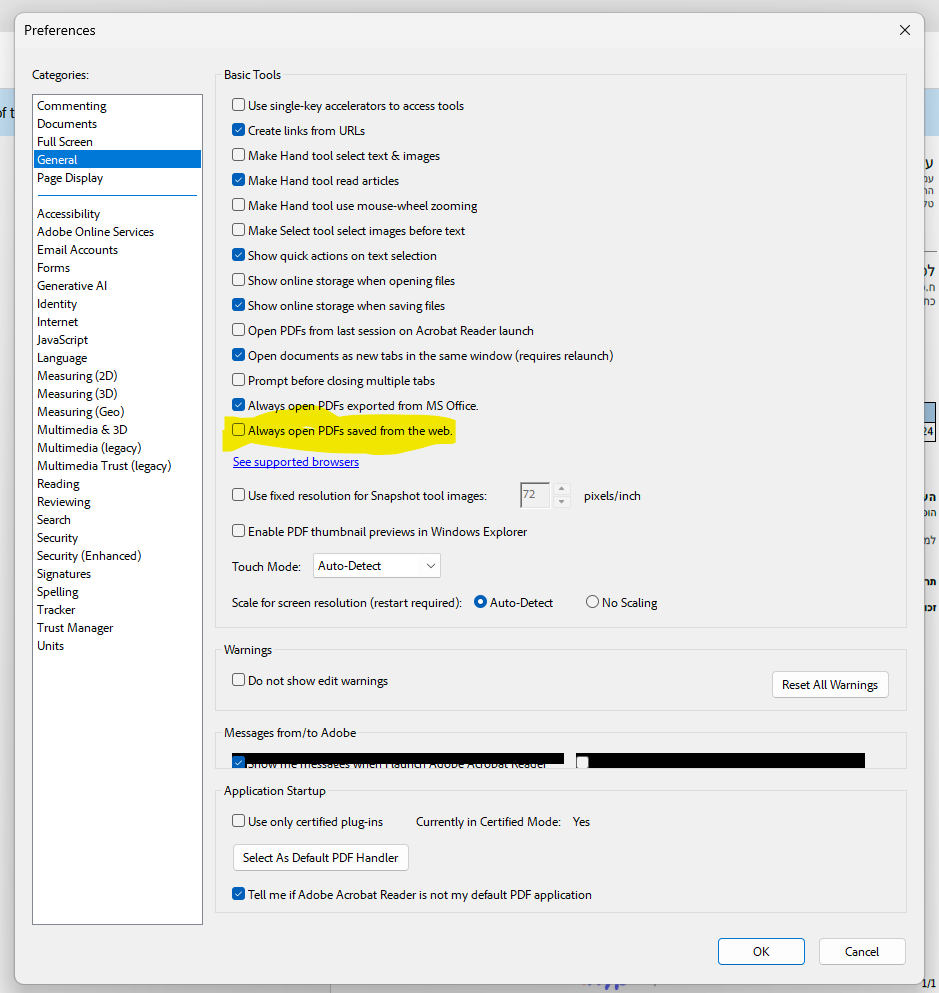Click the "Reset All Warnings" button

tap(829, 684)
